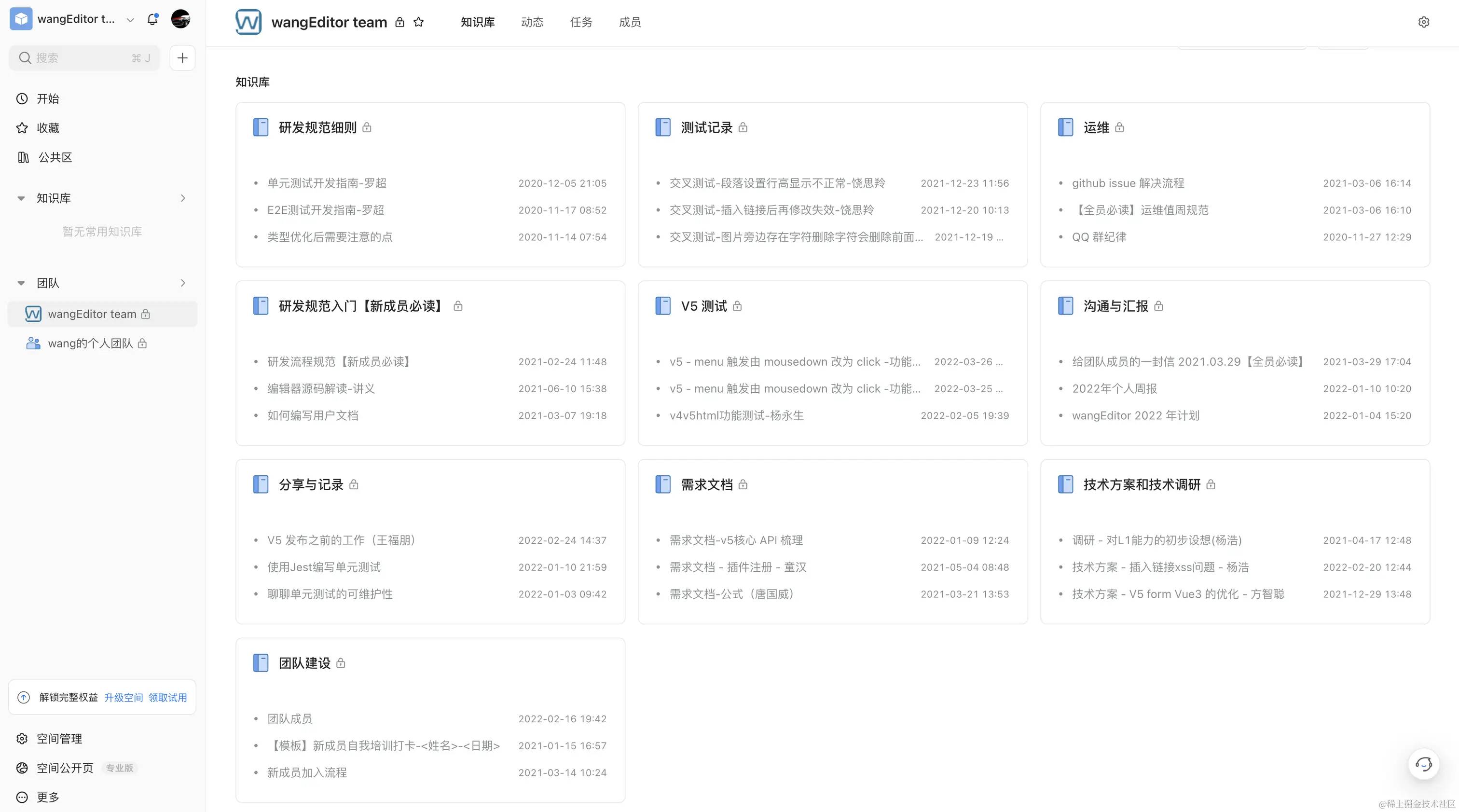This screenshot has height=812, width=1459.
Task: Open document github issue 解决流程
Action: coord(1128,183)
